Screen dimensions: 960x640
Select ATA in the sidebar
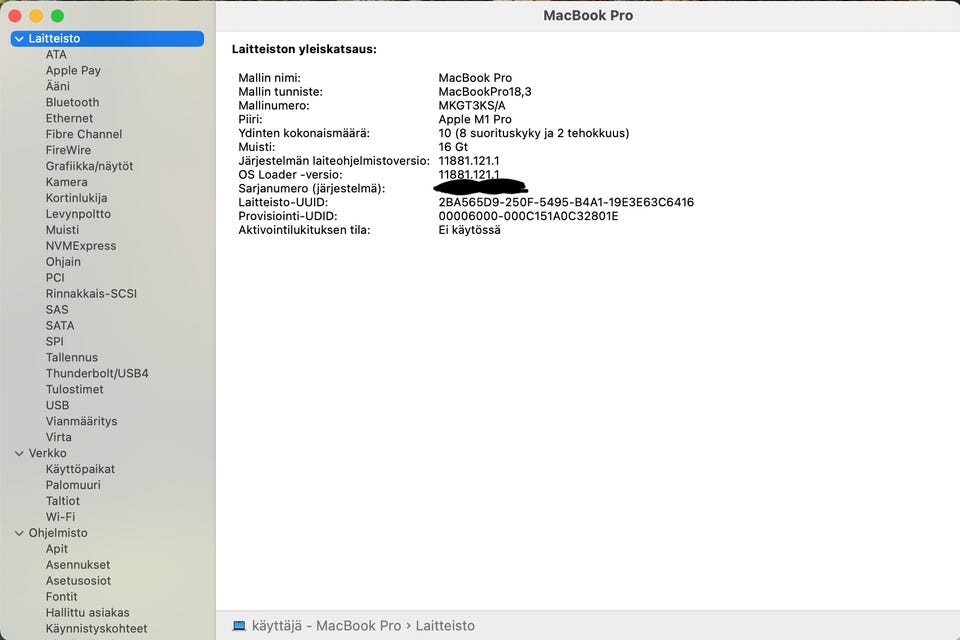pos(56,55)
